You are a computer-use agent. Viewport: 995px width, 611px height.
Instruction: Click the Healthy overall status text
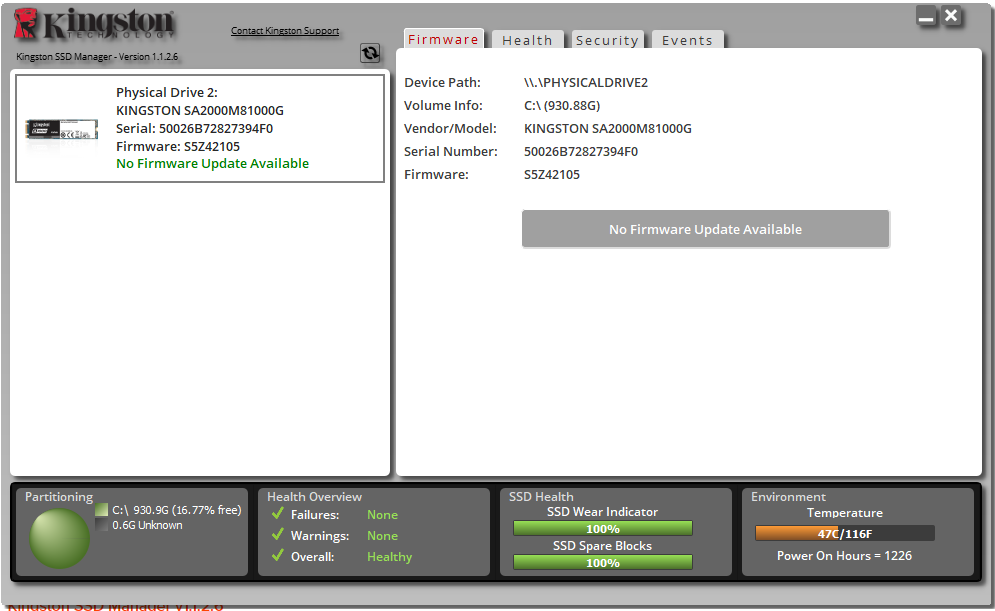(x=390, y=556)
